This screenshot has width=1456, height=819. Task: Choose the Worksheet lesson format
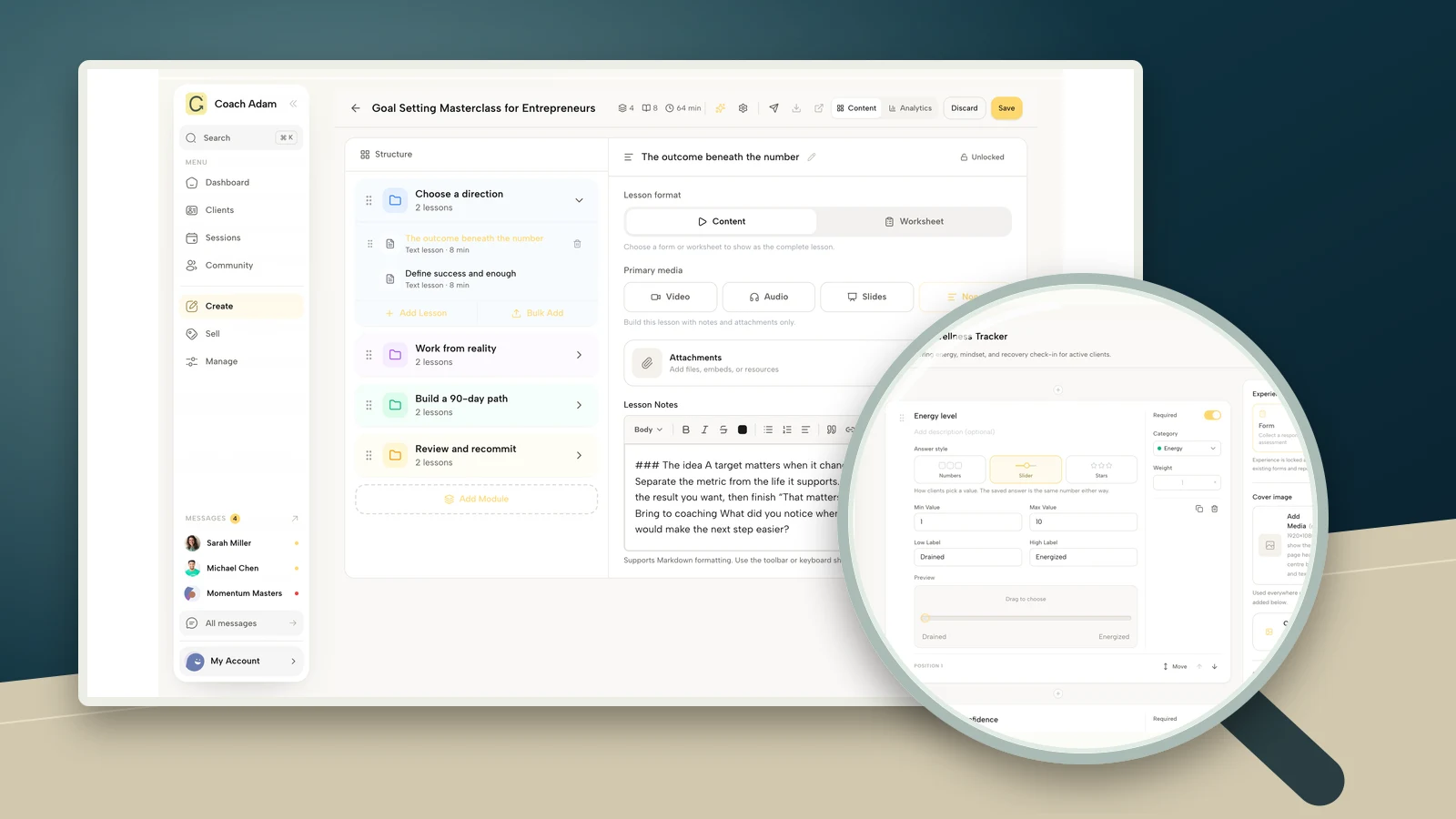pyautogui.click(x=914, y=221)
